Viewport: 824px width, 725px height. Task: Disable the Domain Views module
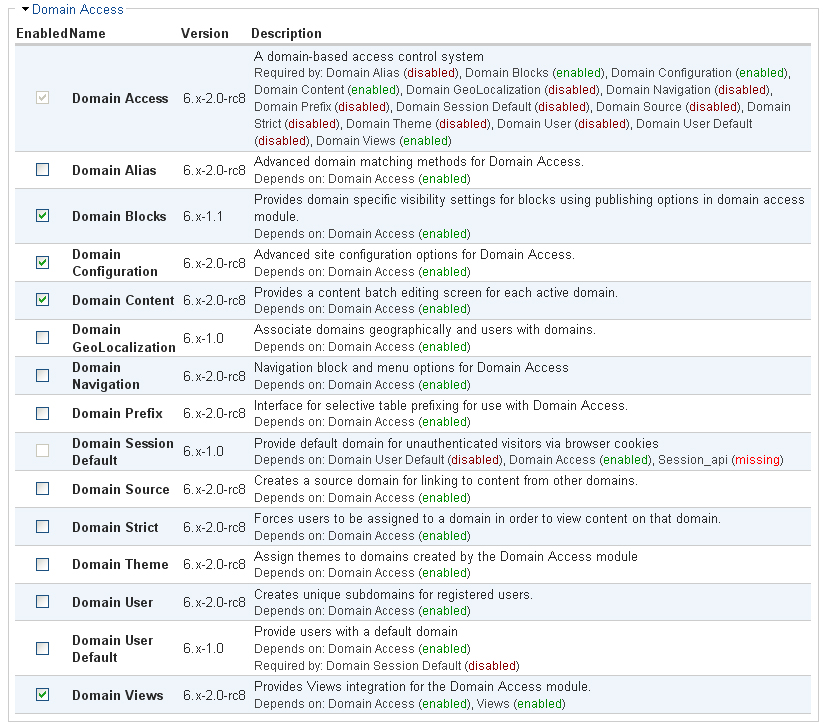click(x=42, y=695)
